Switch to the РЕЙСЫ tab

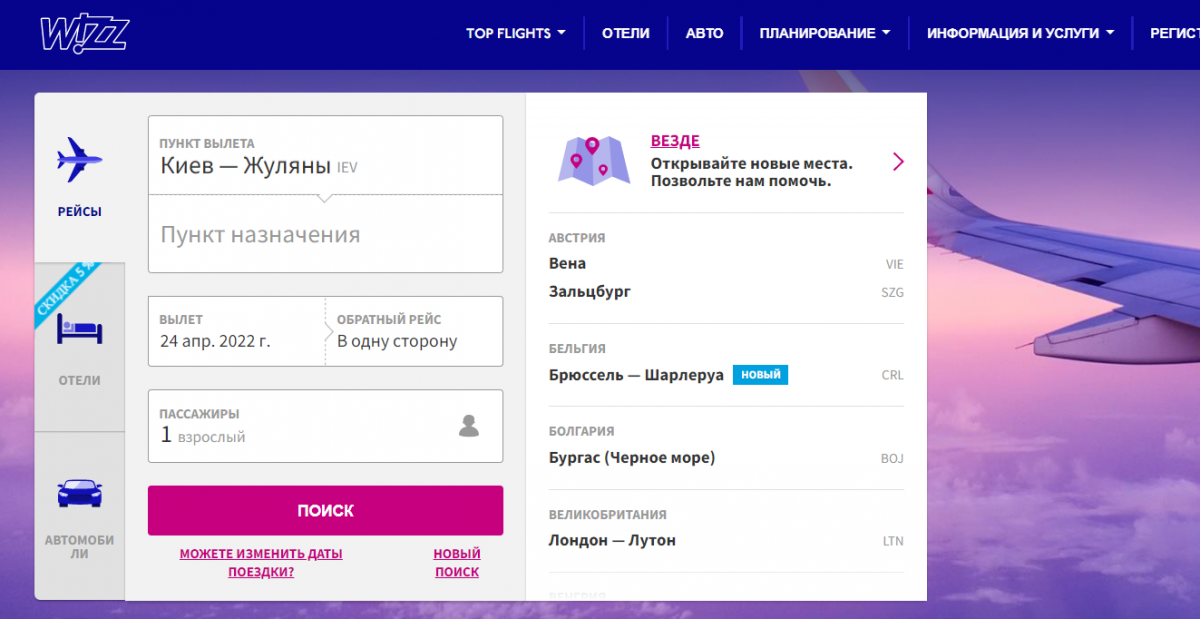click(79, 178)
